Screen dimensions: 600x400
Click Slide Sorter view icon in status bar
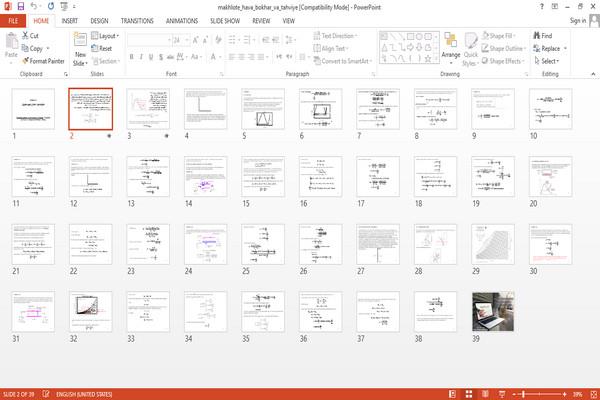[x=469, y=394]
